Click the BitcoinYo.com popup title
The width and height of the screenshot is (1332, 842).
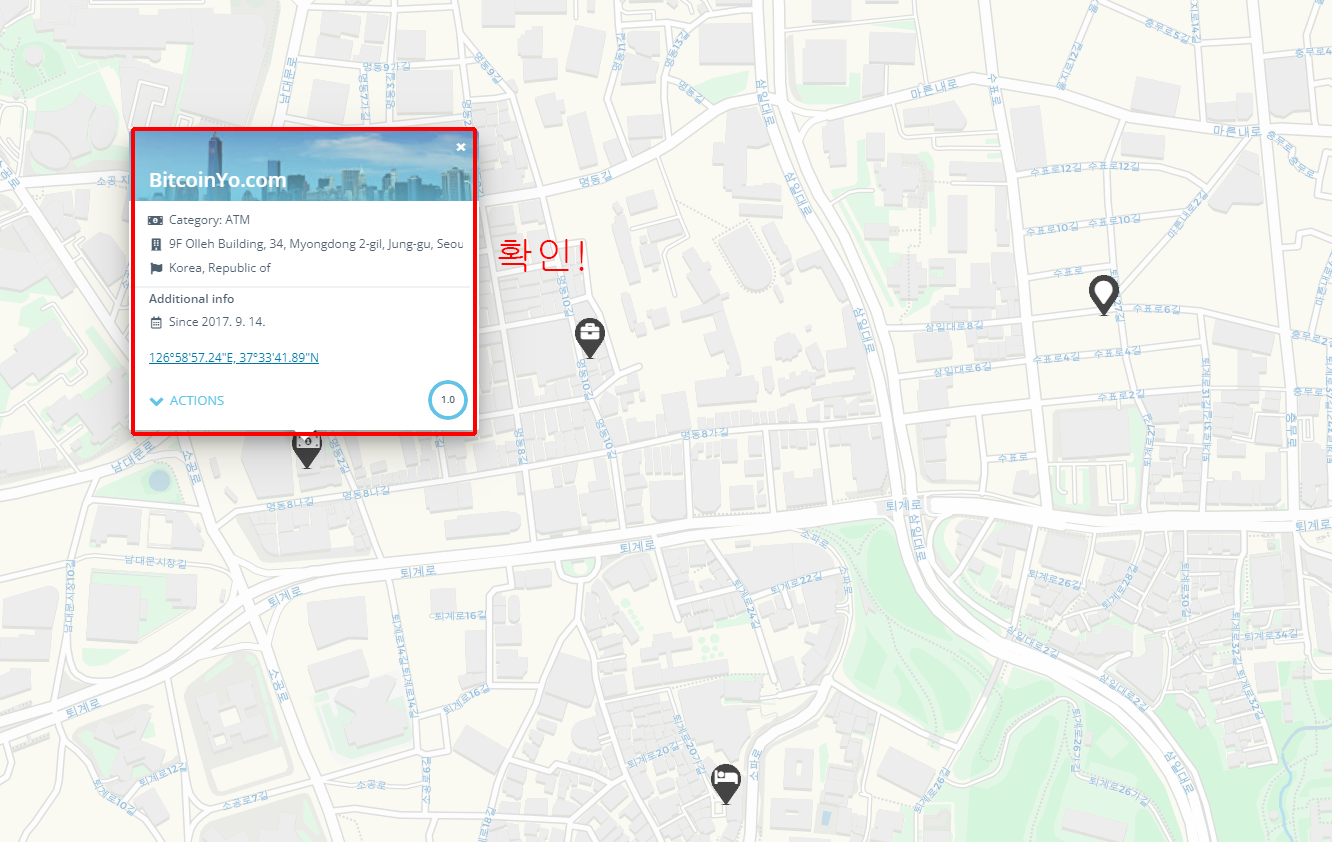click(x=218, y=181)
